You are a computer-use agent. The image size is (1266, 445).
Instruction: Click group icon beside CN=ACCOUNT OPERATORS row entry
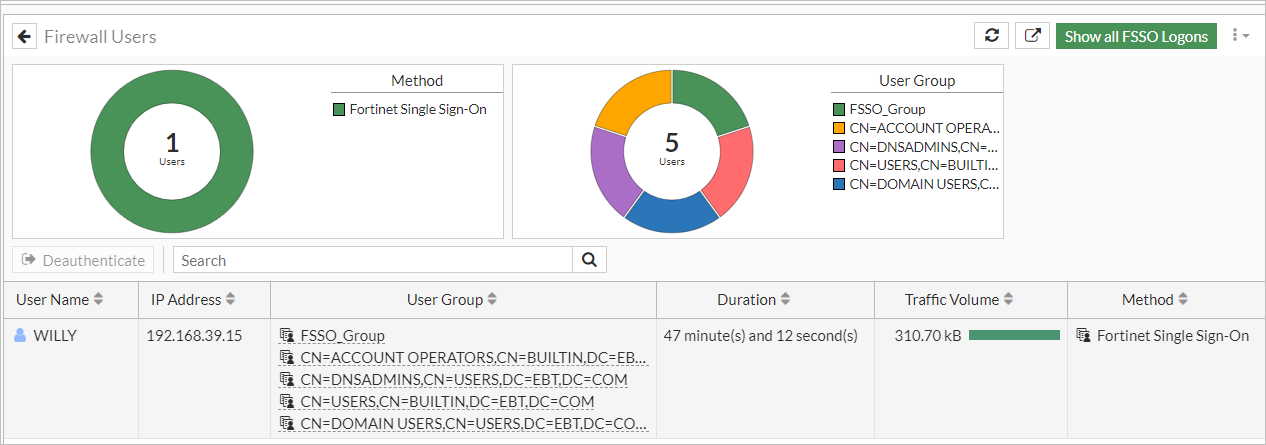click(x=287, y=357)
